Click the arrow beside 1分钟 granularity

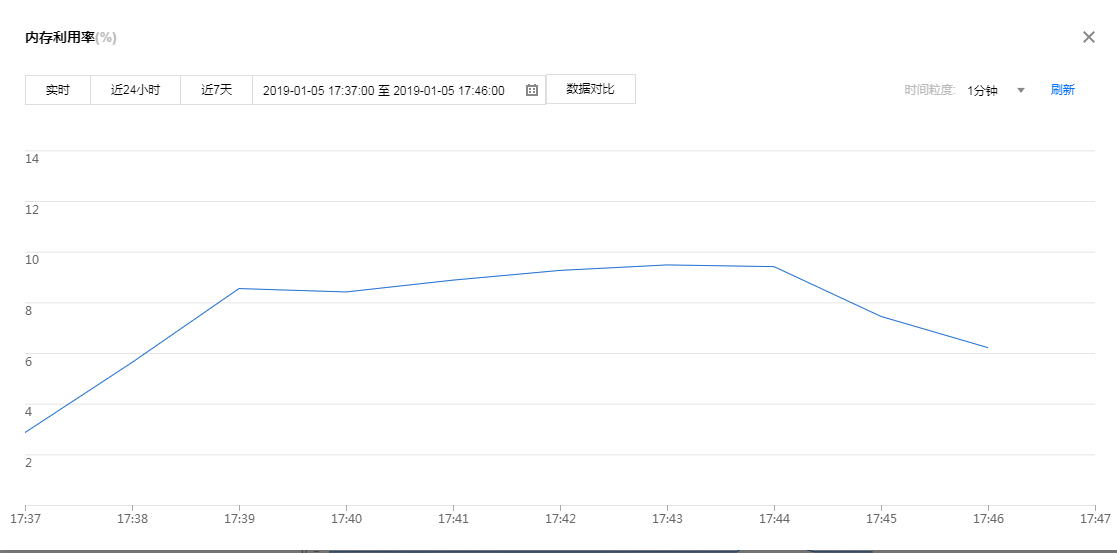(1021, 90)
